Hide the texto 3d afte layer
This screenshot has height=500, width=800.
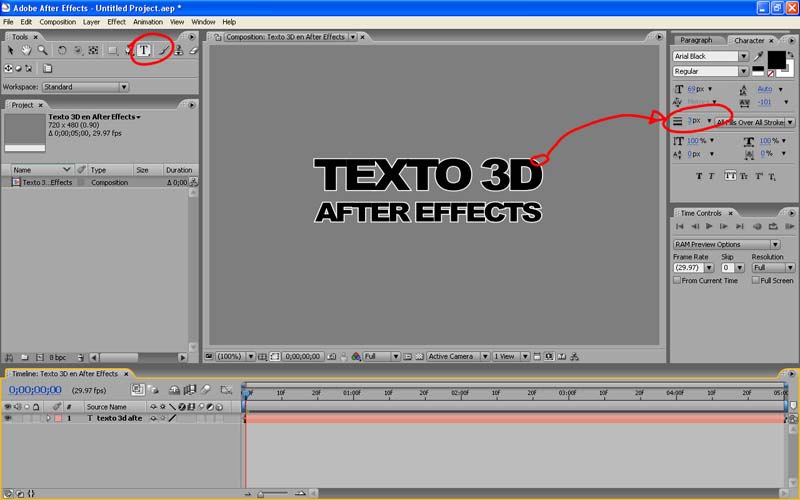pyautogui.click(x=8, y=418)
